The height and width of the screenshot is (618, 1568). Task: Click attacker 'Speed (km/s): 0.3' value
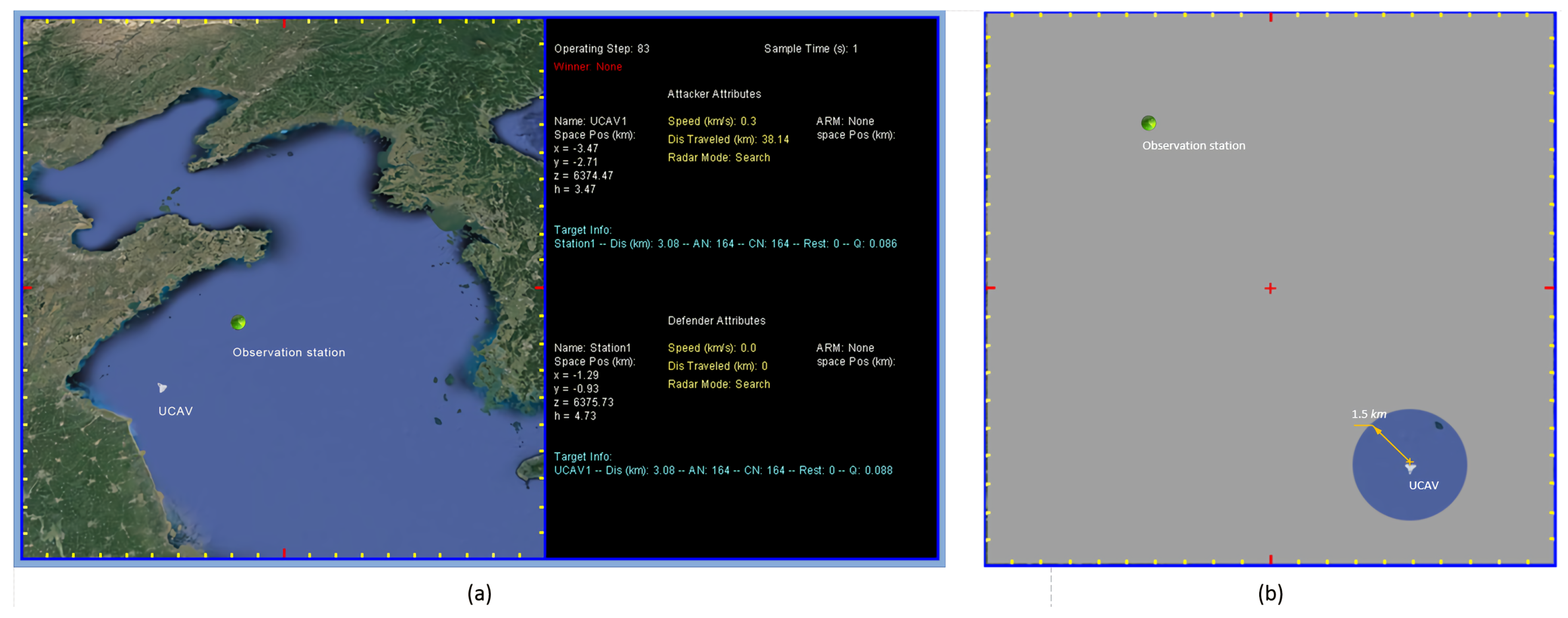[712, 121]
